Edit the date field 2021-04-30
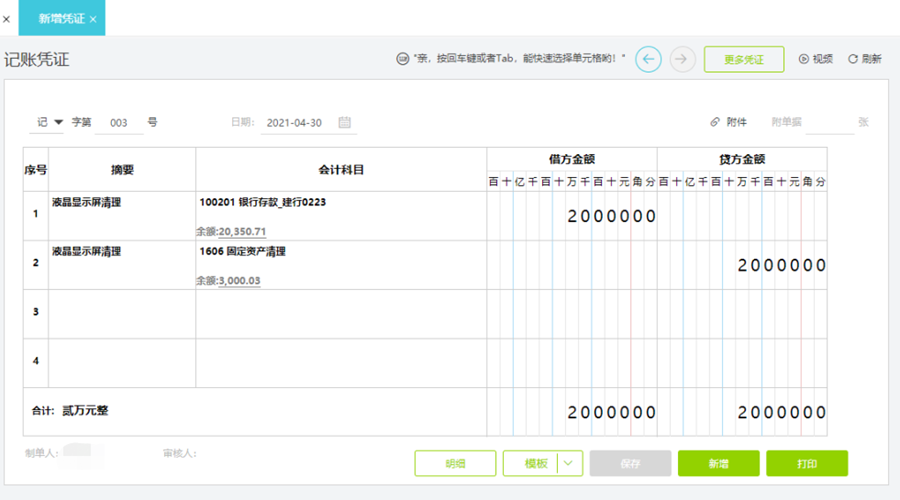 294,123
